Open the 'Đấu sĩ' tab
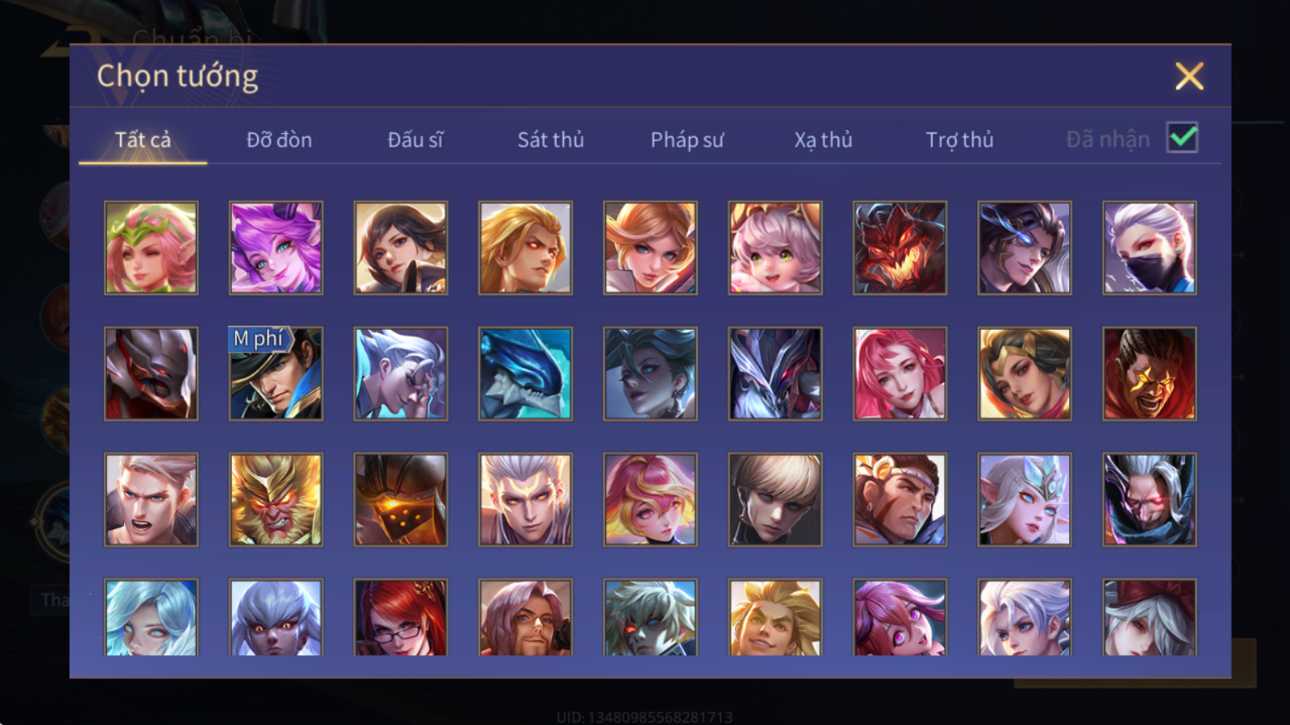 point(415,140)
